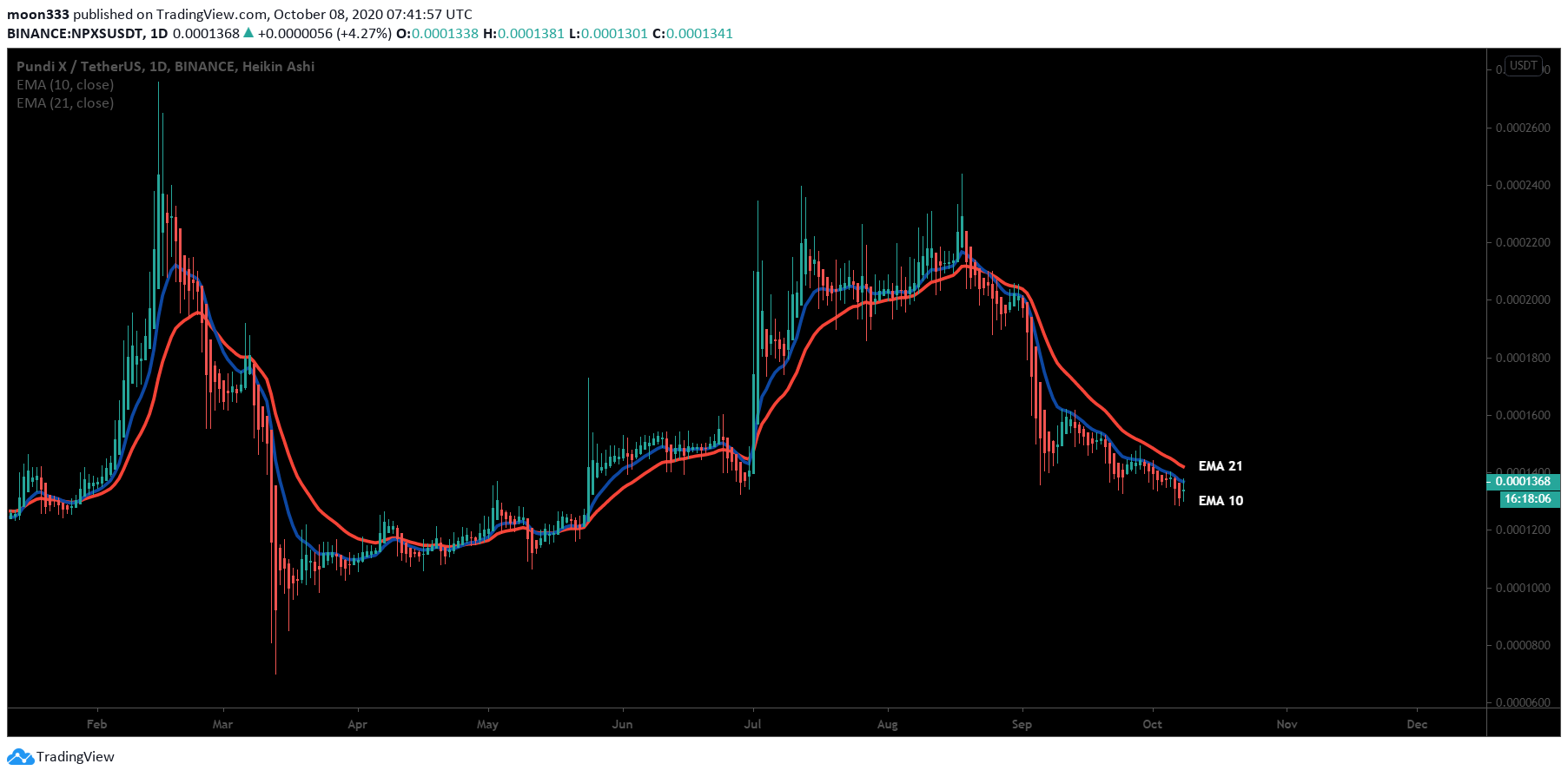This screenshot has height=777, width=1568.
Task: Click the TradingView logo at bottom left
Action: pos(61,756)
